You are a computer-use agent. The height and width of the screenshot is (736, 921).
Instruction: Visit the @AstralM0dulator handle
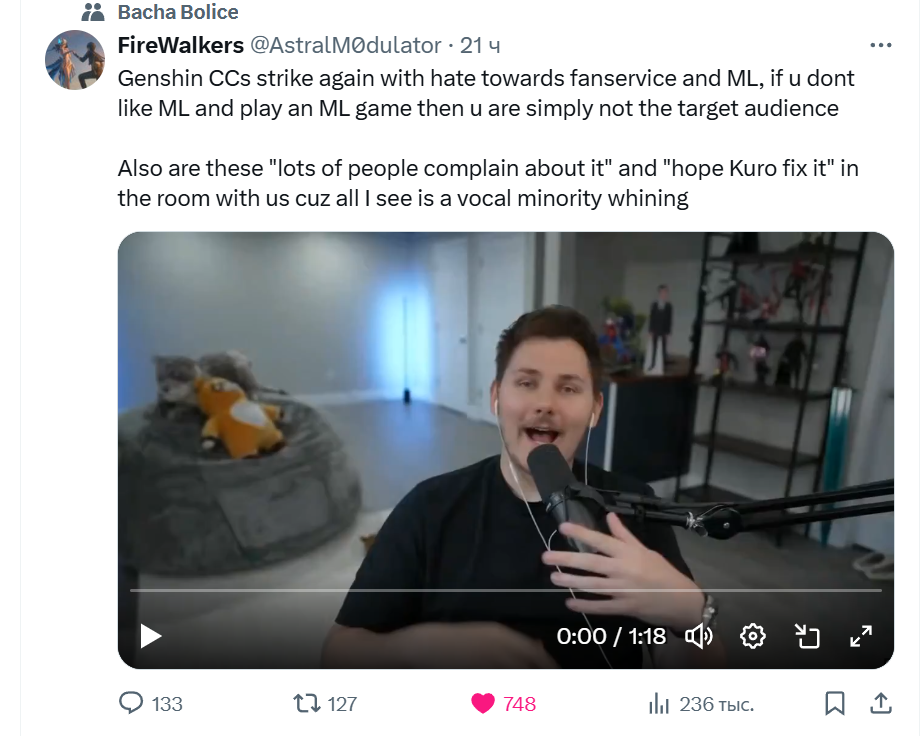coord(346,45)
